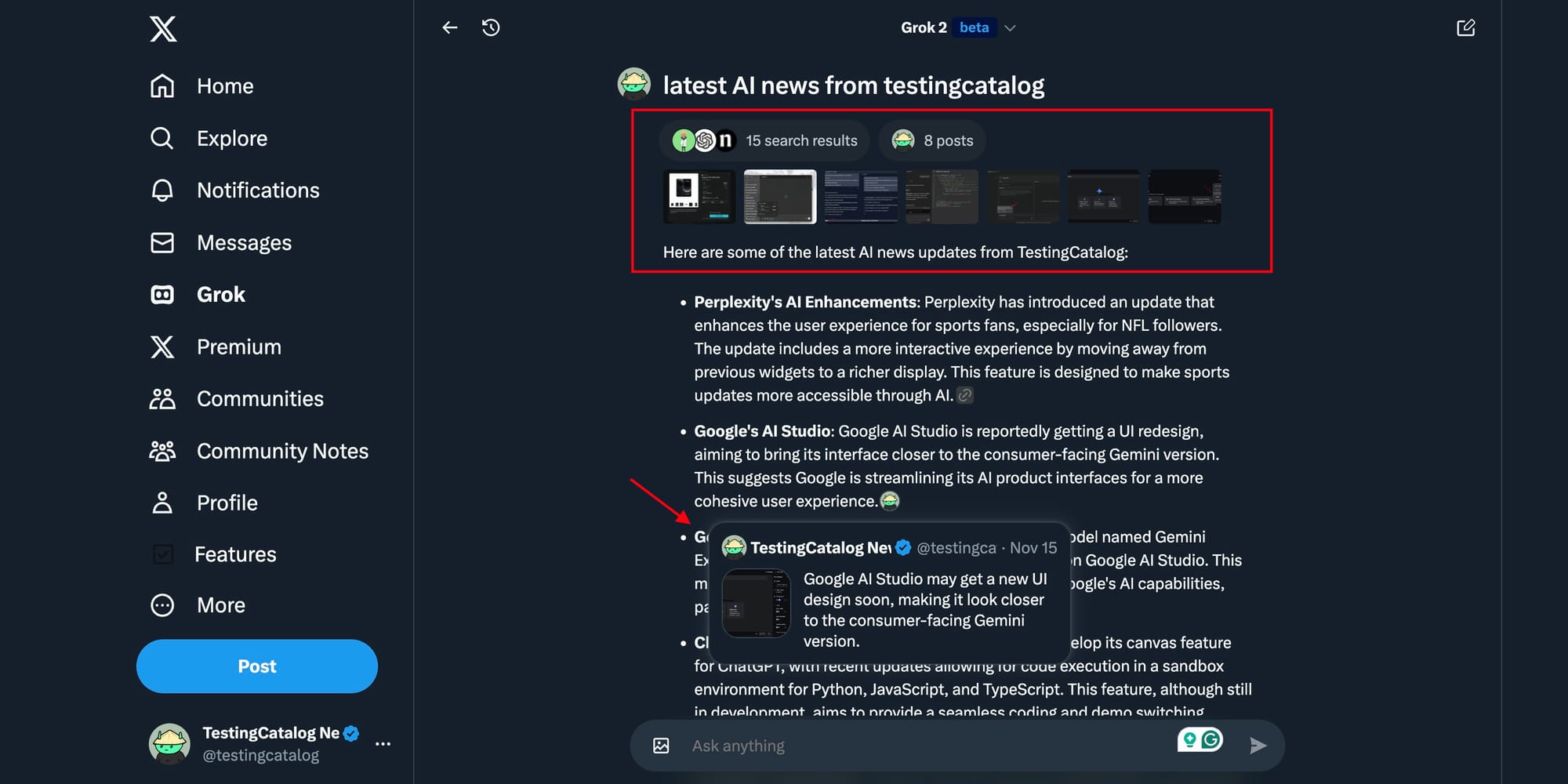This screenshot has width=1568, height=784.
Task: Open the Notifications menu item
Action: pos(234,191)
